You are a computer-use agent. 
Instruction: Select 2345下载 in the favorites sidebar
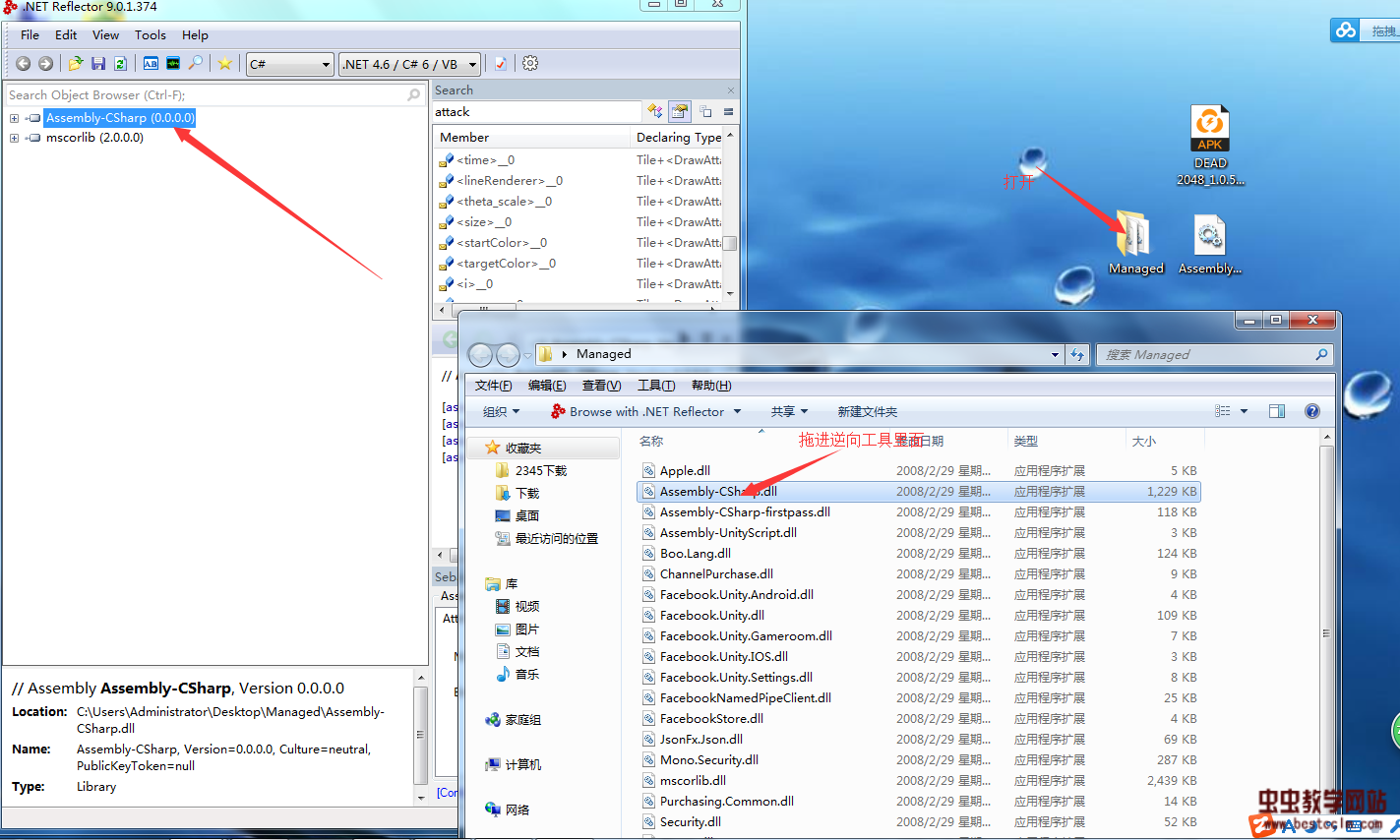tap(531, 471)
